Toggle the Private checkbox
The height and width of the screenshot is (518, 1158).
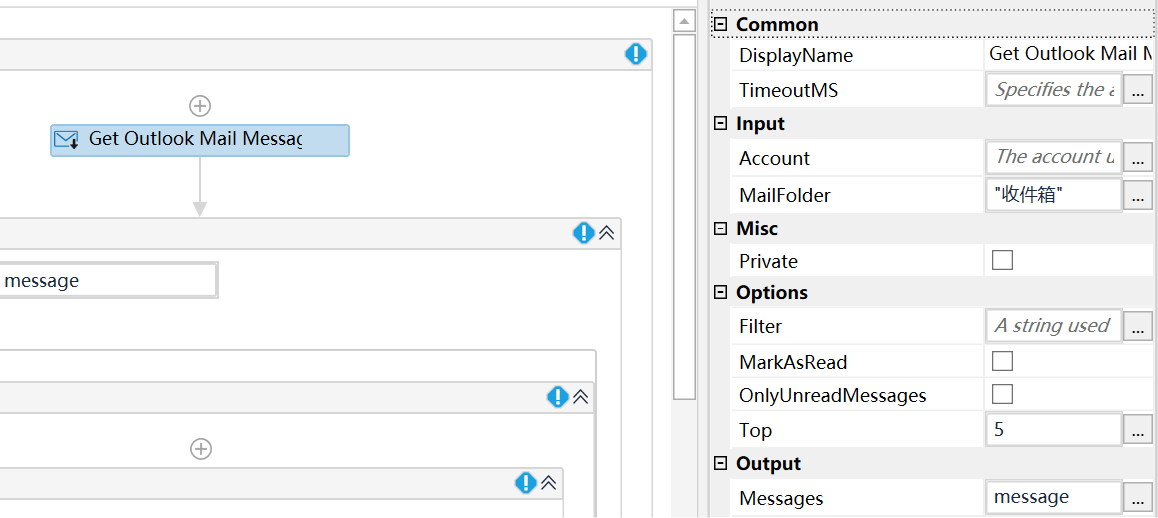(1002, 261)
